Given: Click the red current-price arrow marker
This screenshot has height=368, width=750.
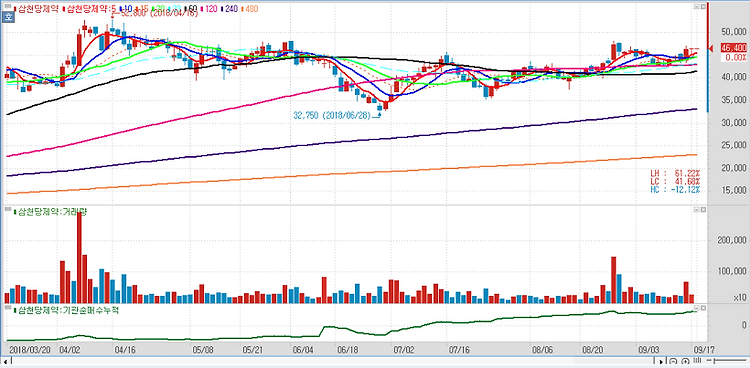Looking at the screenshot, I should coord(711,48).
